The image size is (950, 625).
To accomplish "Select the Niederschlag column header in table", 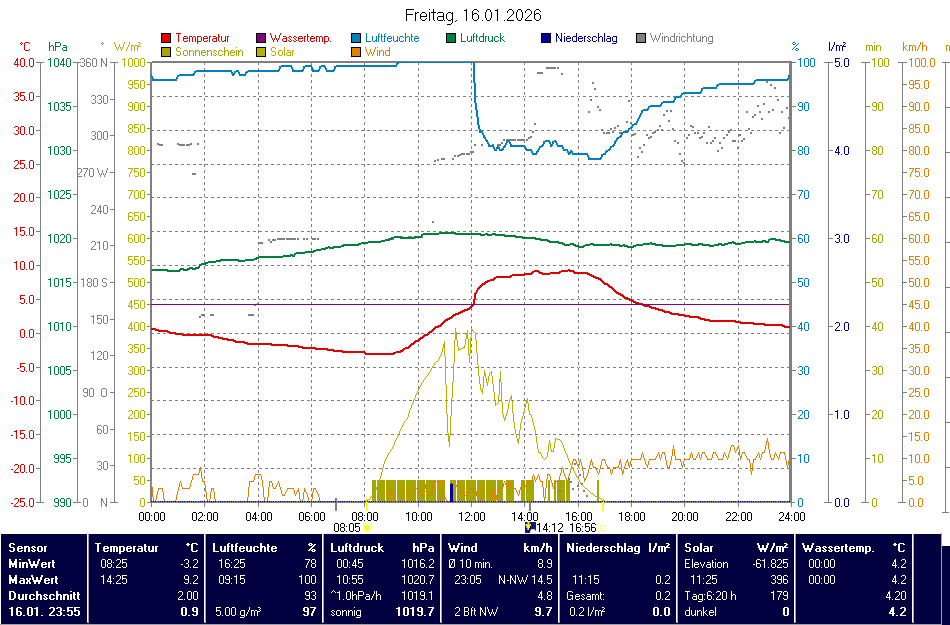I will pyautogui.click(x=602, y=548).
